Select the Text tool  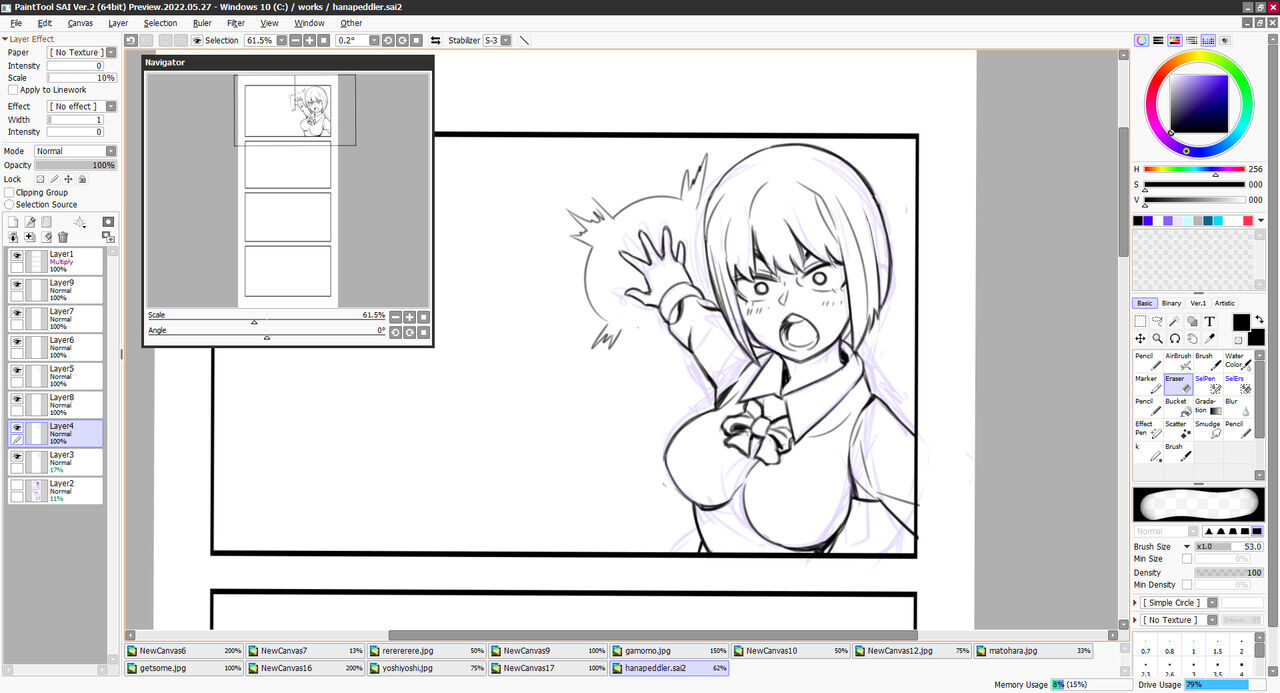[x=1210, y=322]
